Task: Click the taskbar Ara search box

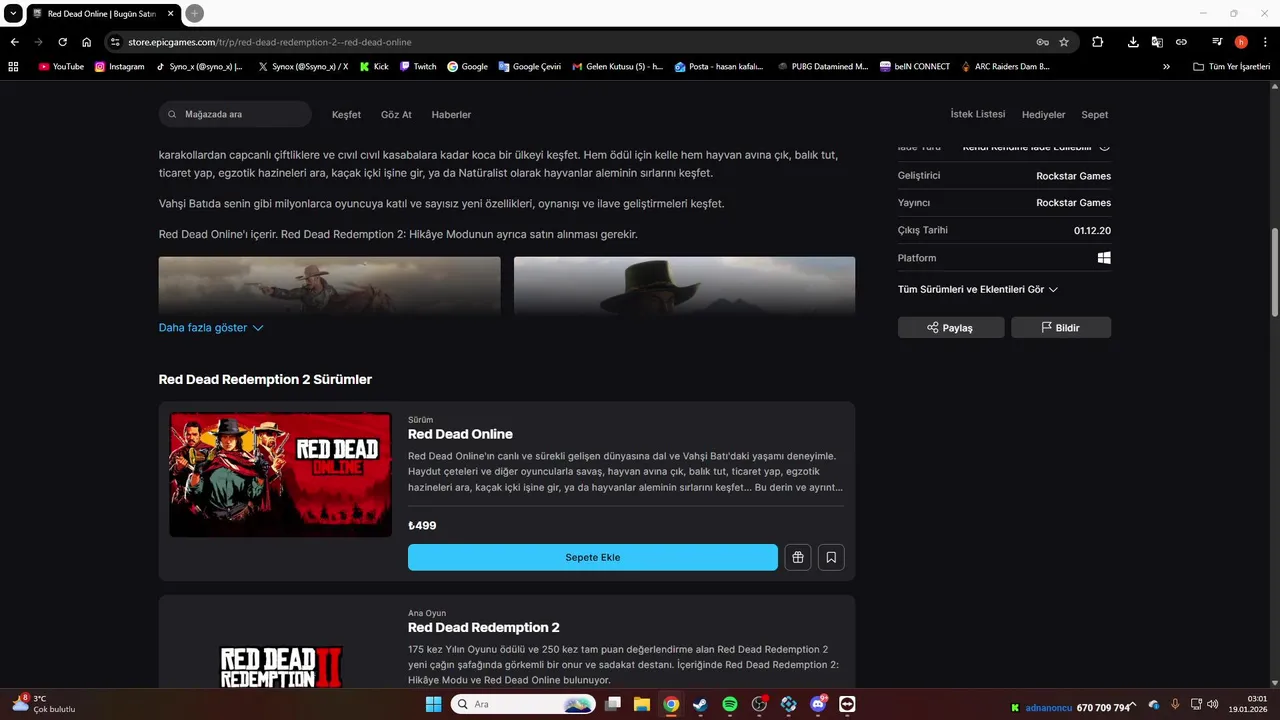Action: click(523, 704)
